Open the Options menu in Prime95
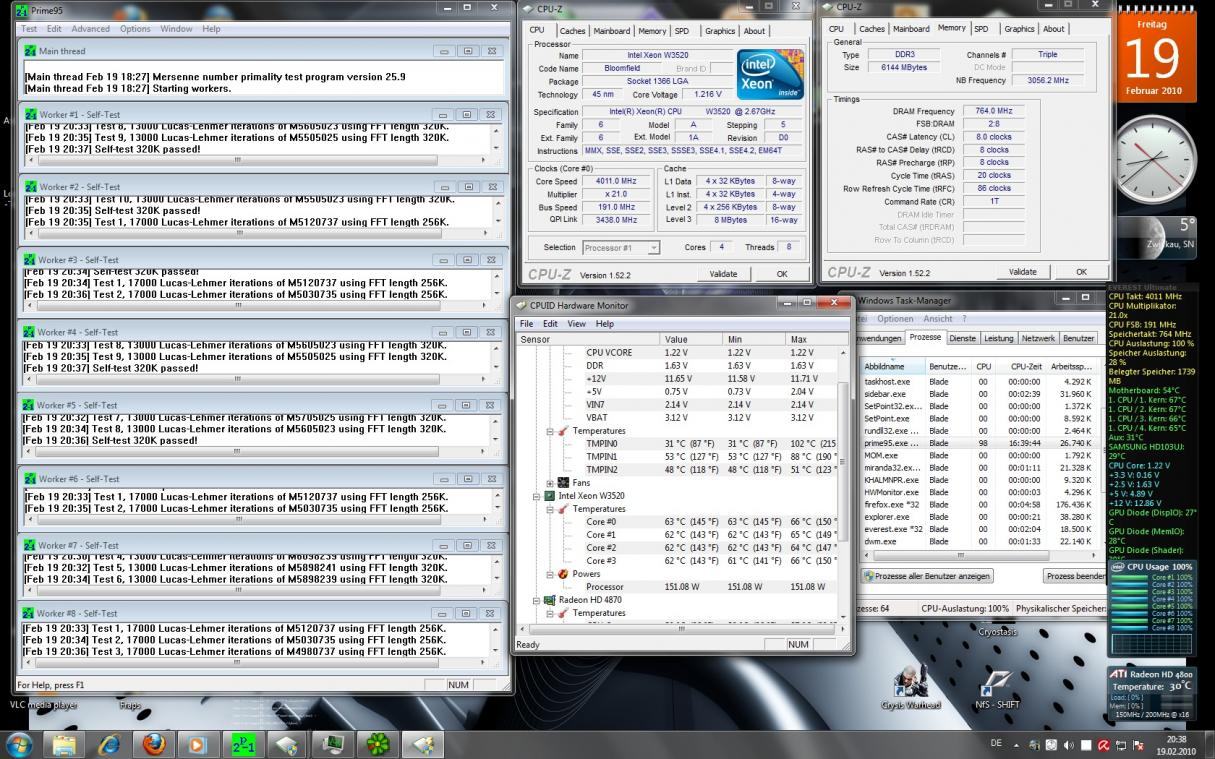The height and width of the screenshot is (759, 1215). 135,29
